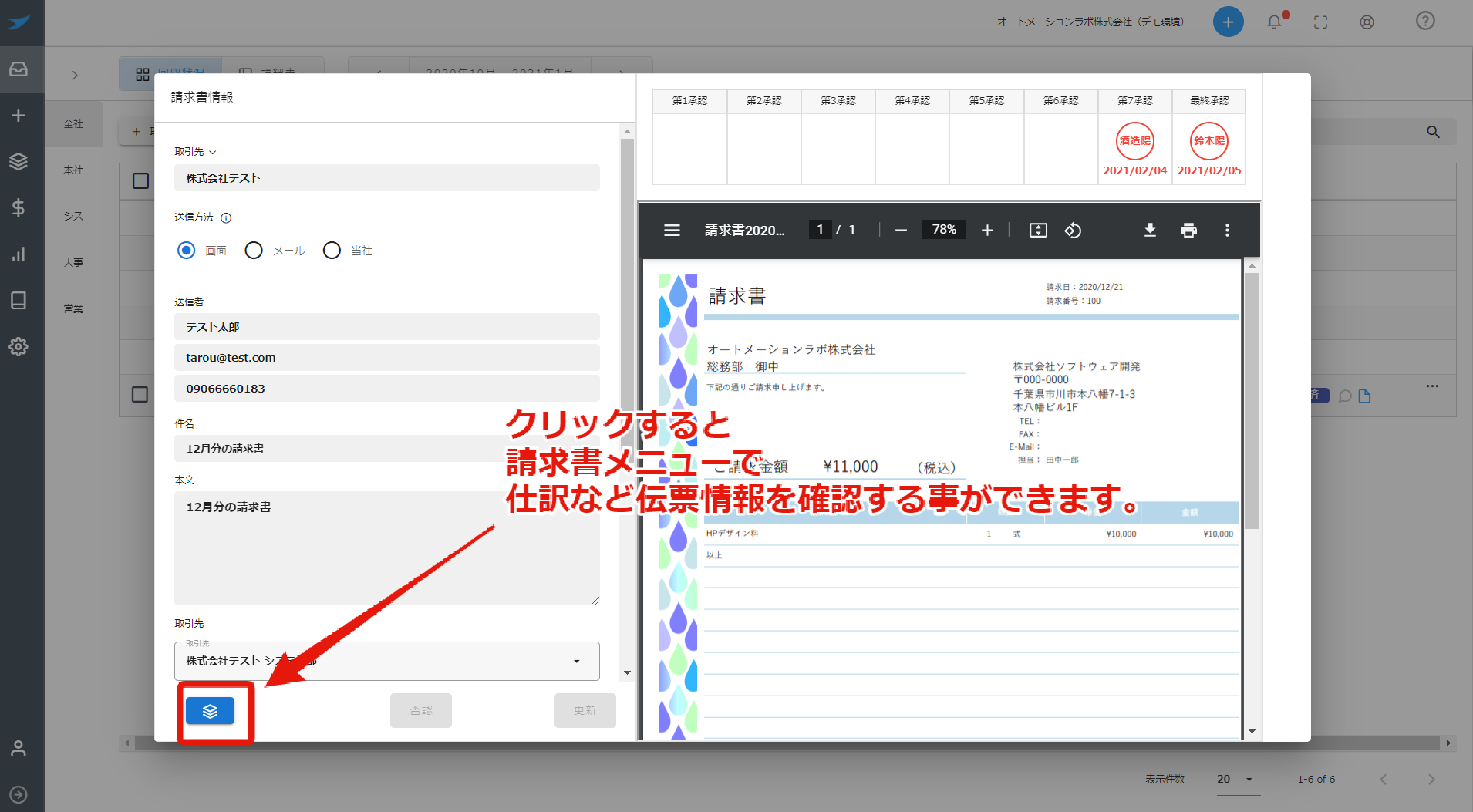Click the 件名 field 12月分の請求書
Viewport: 1473px width, 812px height.
coord(386,448)
